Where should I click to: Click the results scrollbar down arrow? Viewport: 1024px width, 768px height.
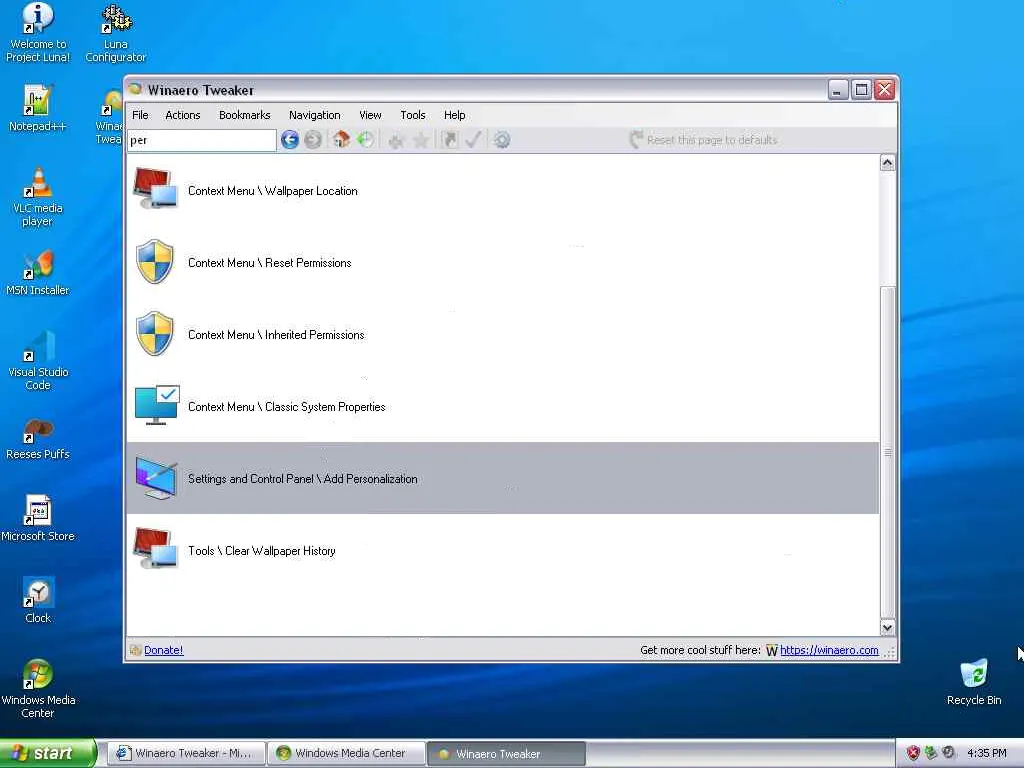pyautogui.click(x=887, y=628)
